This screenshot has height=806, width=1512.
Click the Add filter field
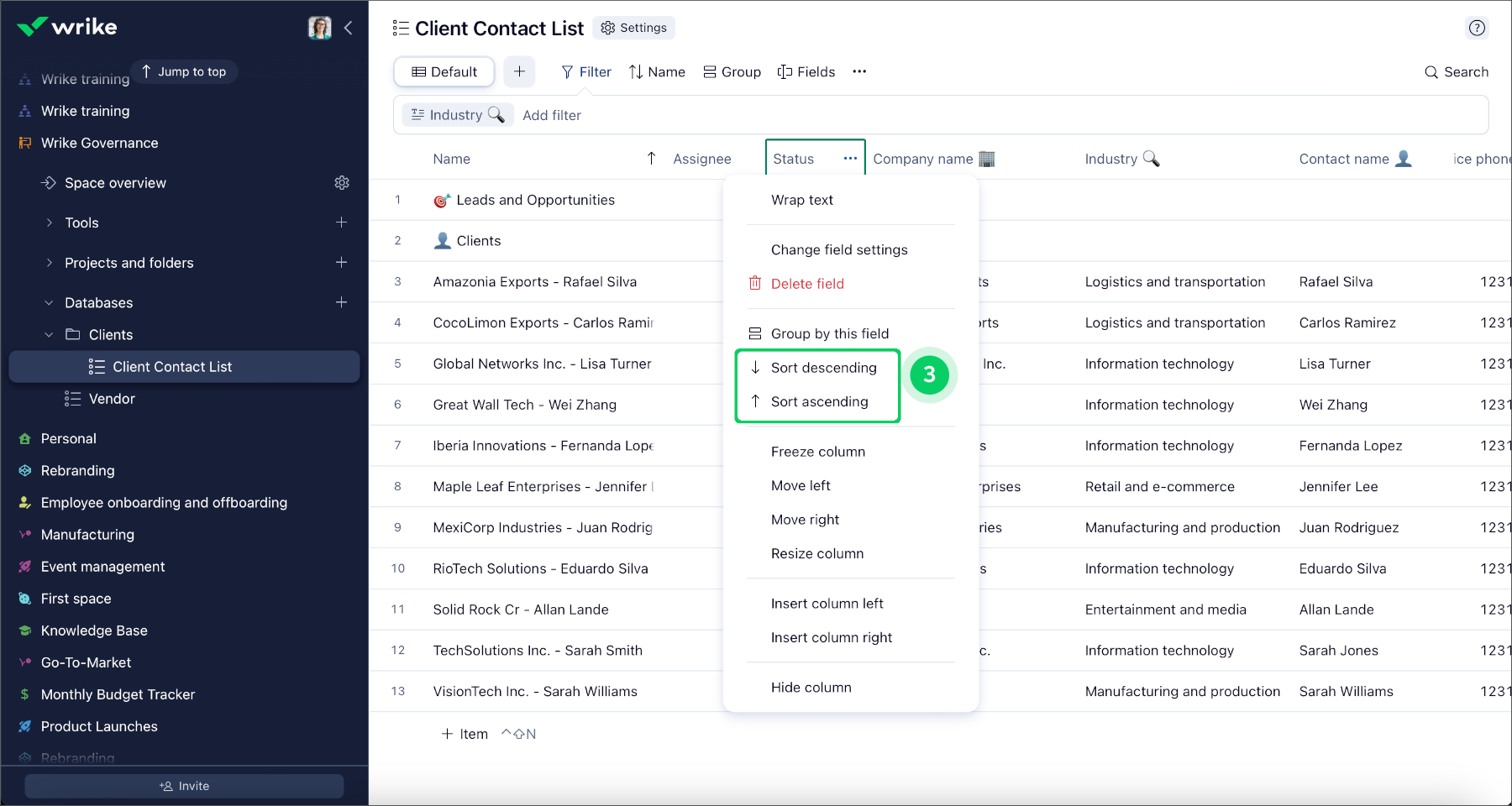click(x=552, y=115)
